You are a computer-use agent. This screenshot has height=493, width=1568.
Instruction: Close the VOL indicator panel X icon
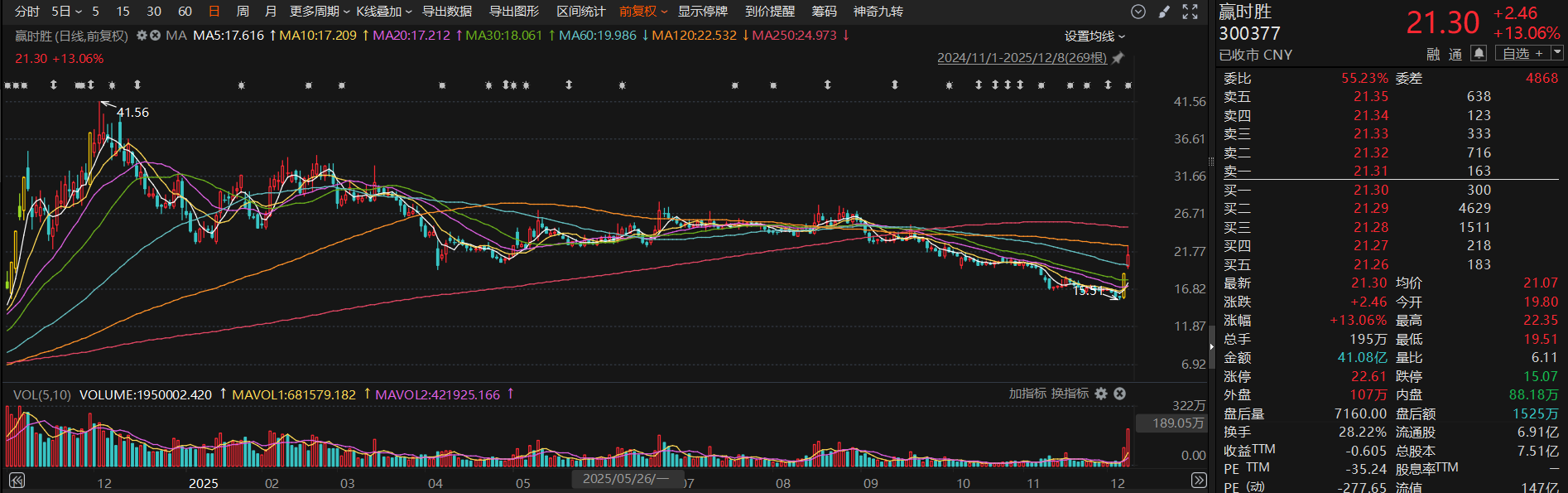pyautogui.click(x=1119, y=394)
